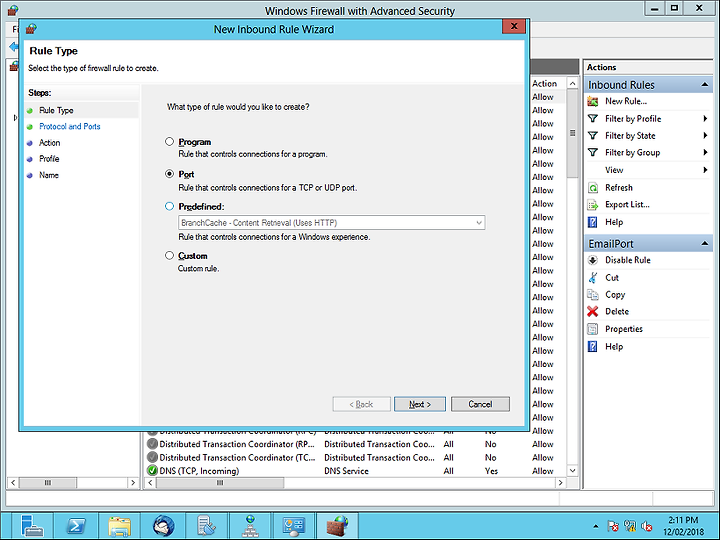Click the Properties icon
Screen dimensions: 720x540
[x=593, y=329]
